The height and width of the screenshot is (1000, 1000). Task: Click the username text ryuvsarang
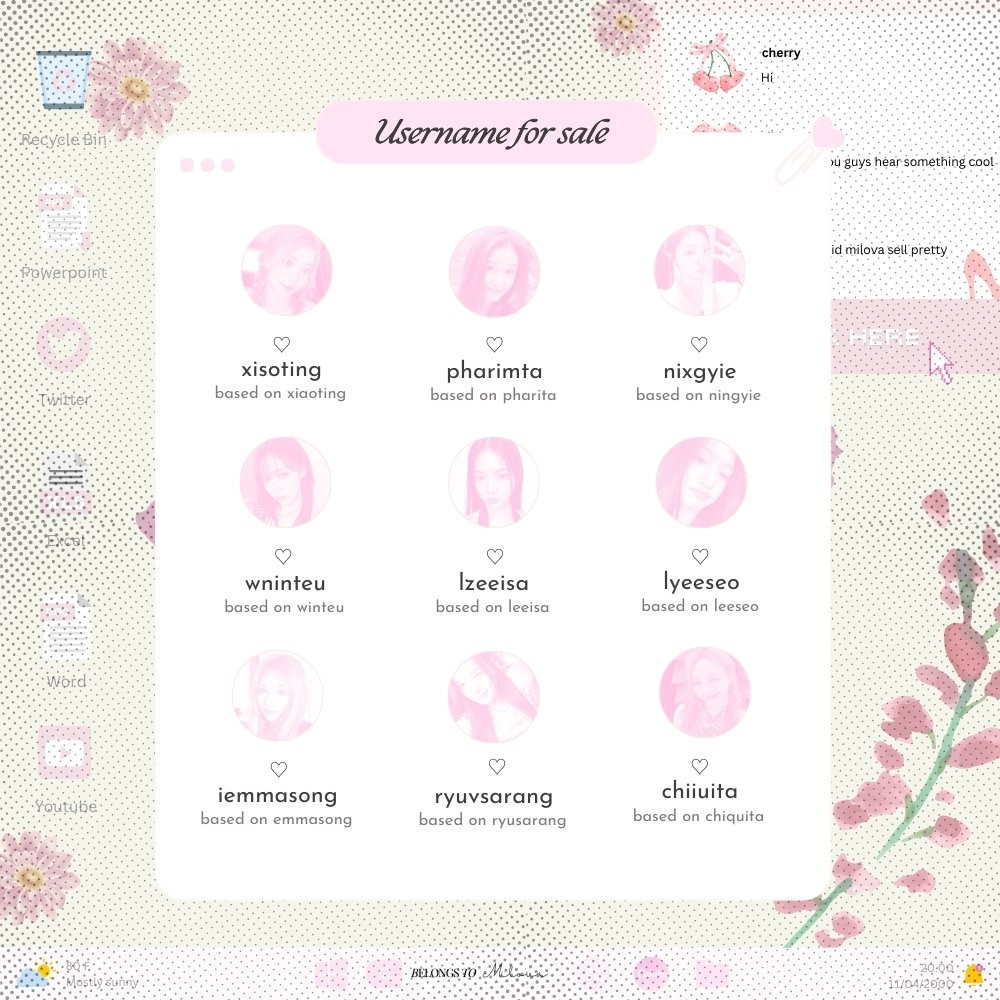(494, 797)
